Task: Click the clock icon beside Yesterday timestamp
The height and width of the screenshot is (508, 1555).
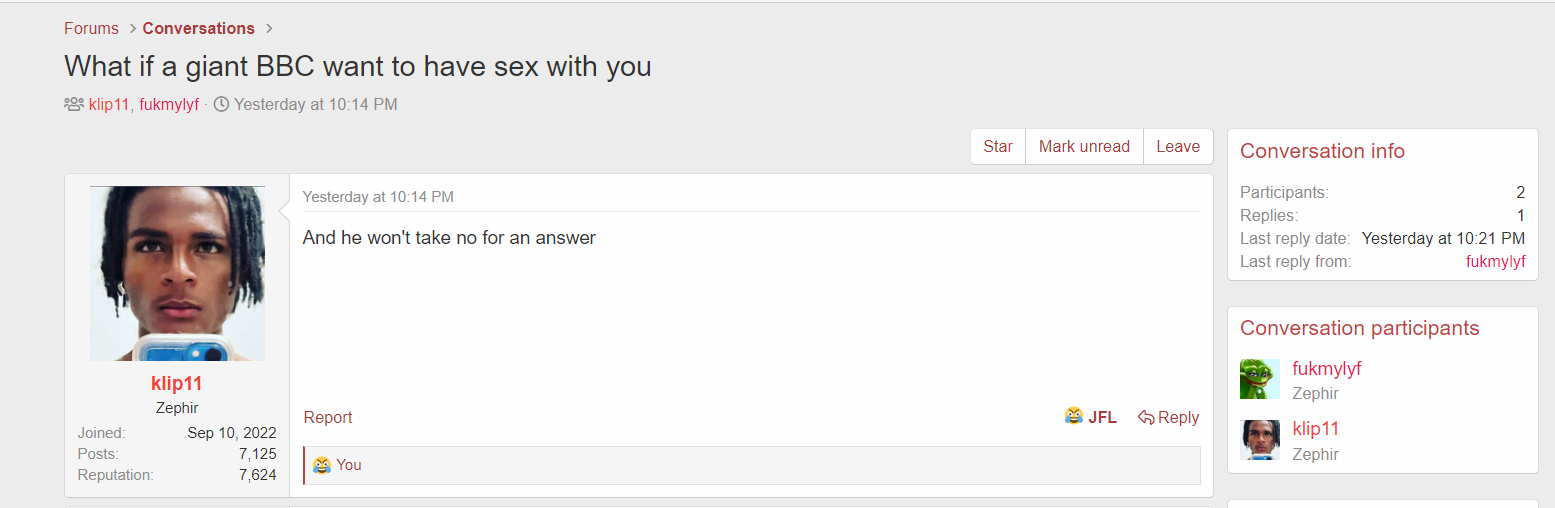Action: pos(221,104)
